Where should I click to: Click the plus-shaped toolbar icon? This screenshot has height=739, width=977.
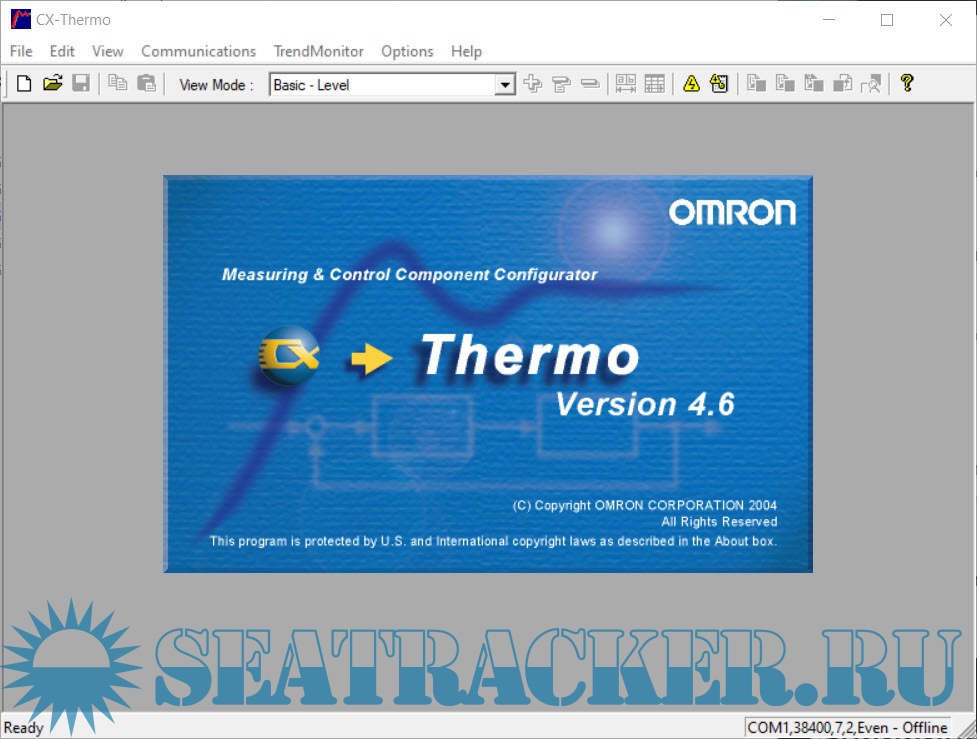533,85
